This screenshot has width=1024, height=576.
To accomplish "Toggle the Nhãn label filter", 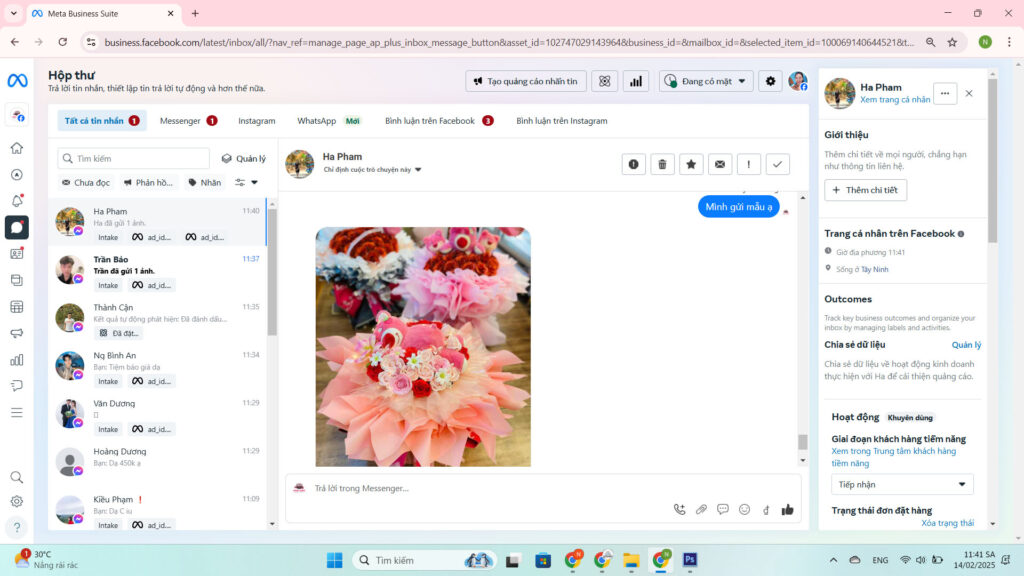I will click(x=205, y=182).
